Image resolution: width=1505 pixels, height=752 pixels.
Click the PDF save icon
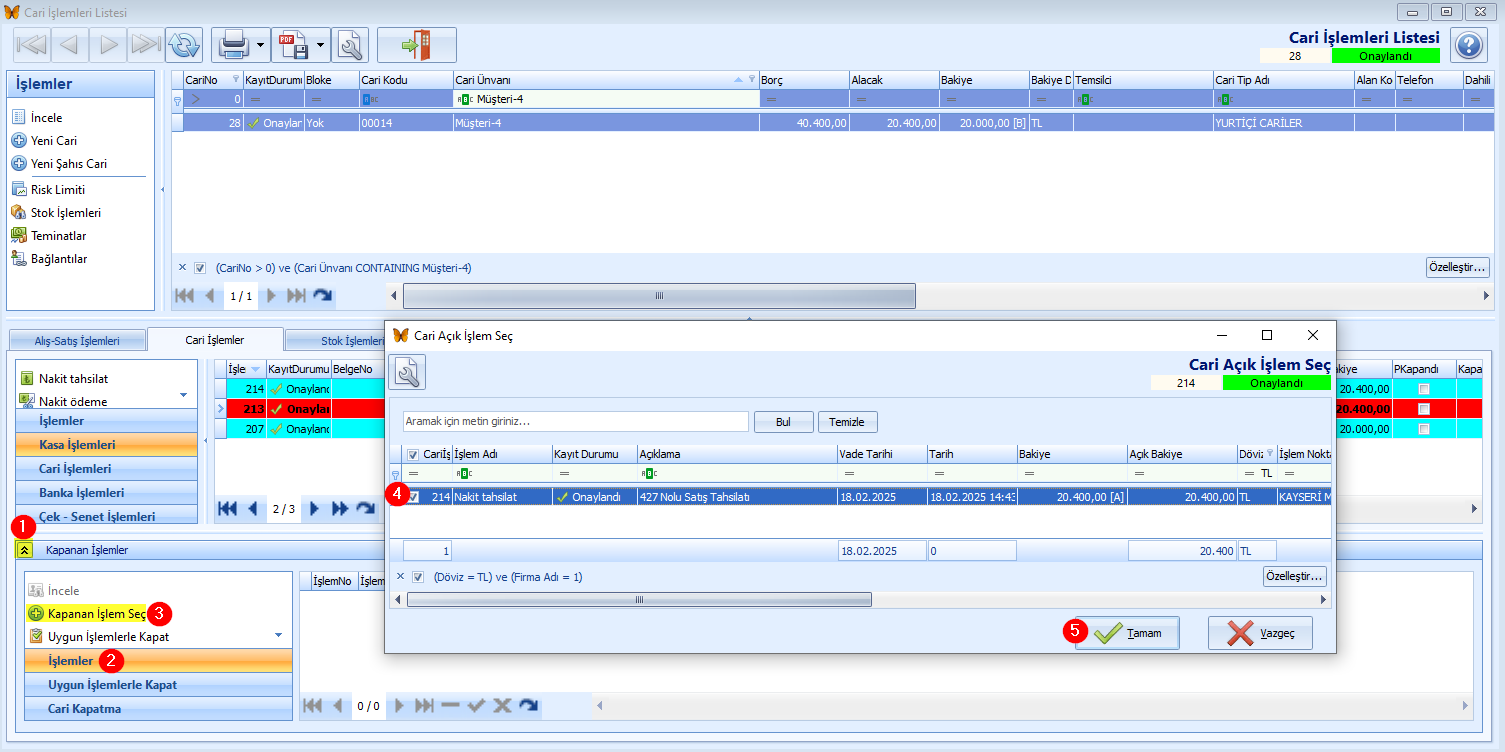(x=293, y=45)
